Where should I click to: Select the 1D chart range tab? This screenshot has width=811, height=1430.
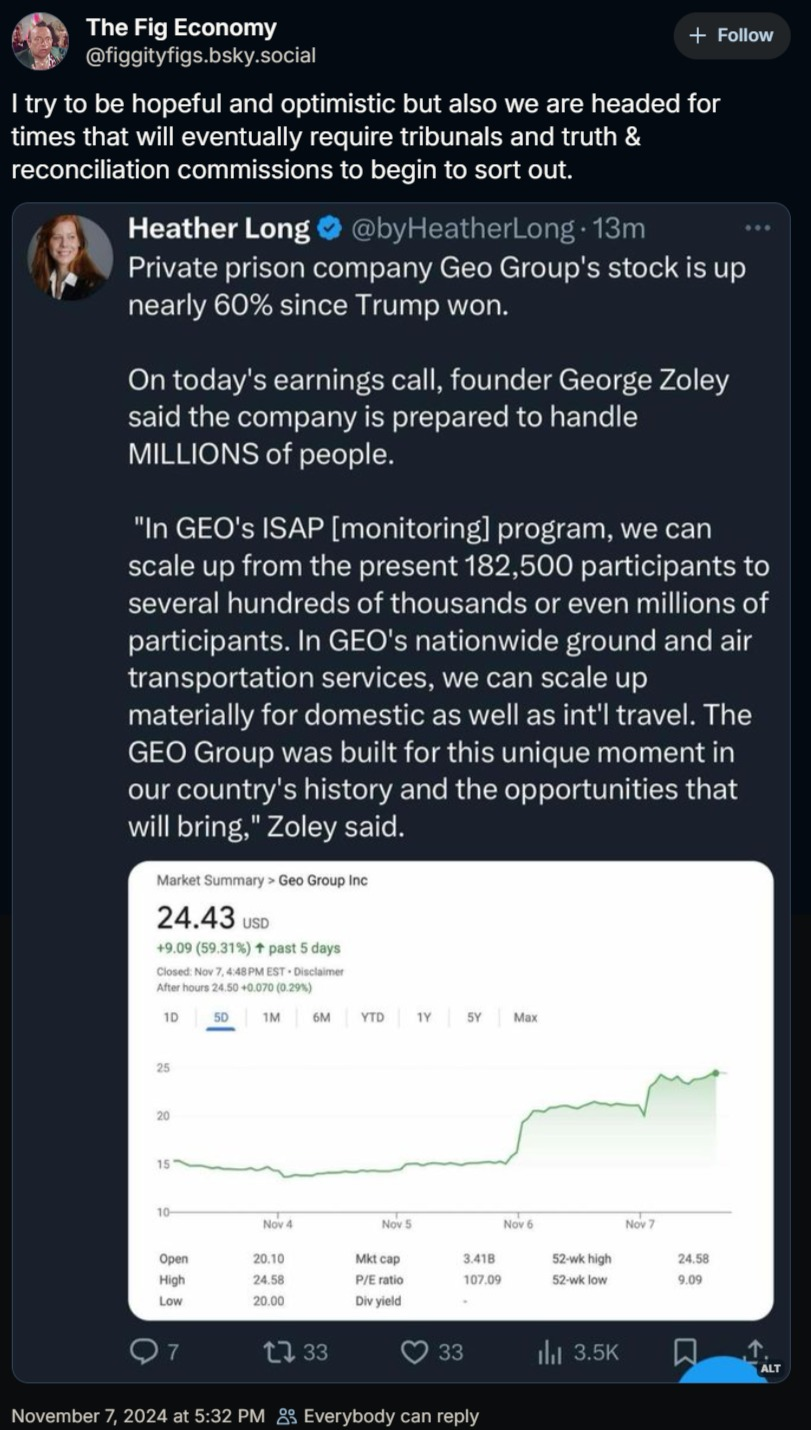170,1017
